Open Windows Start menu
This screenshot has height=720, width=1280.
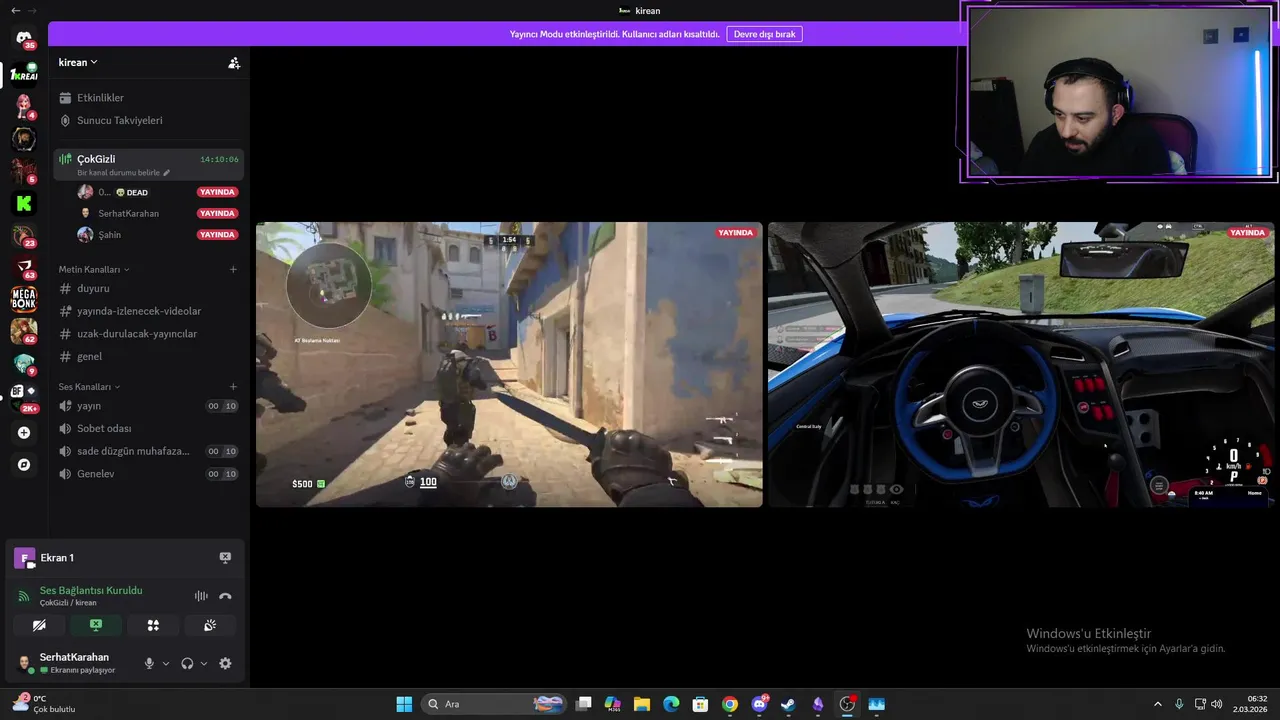(404, 704)
